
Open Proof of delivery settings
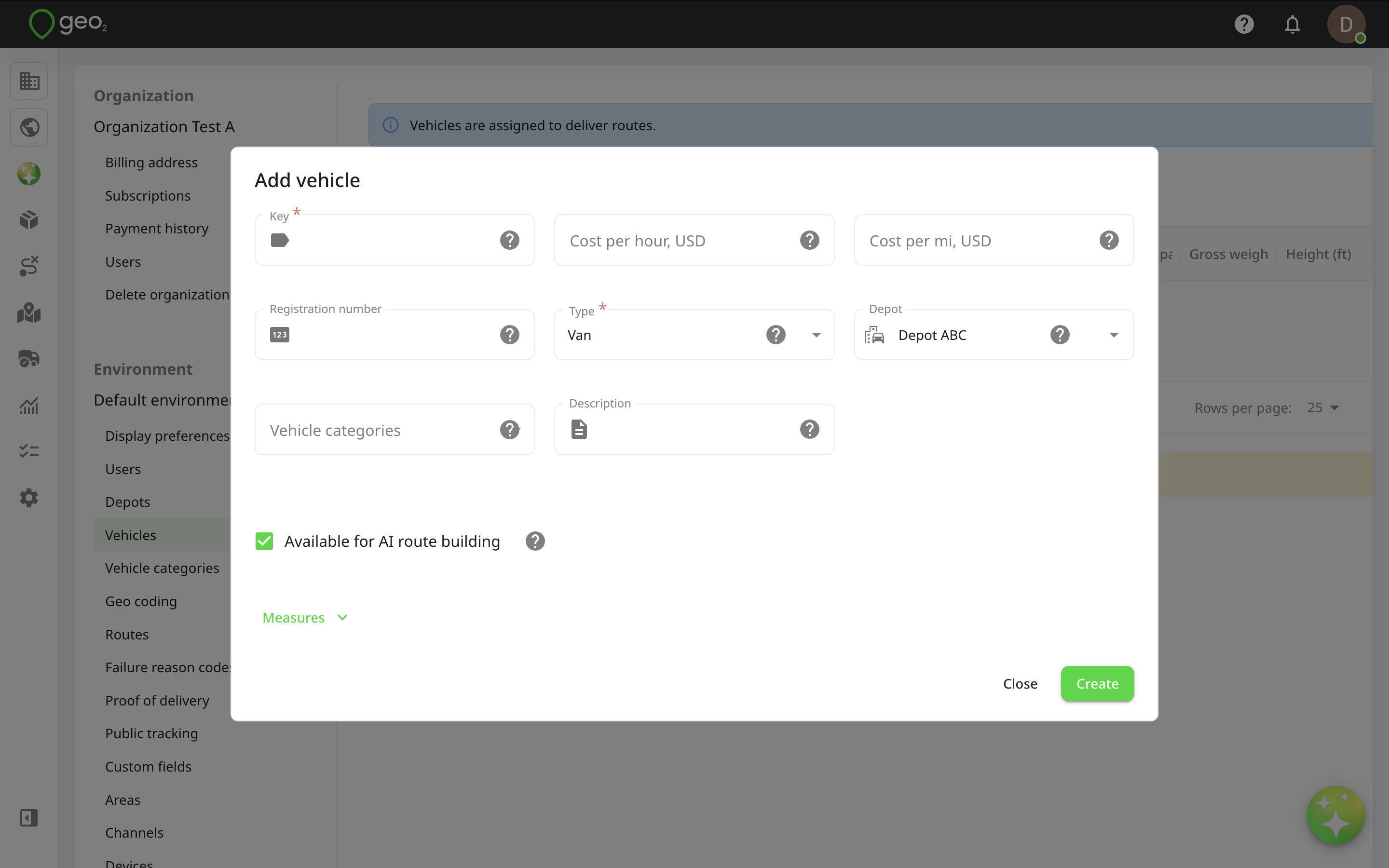[x=157, y=700]
